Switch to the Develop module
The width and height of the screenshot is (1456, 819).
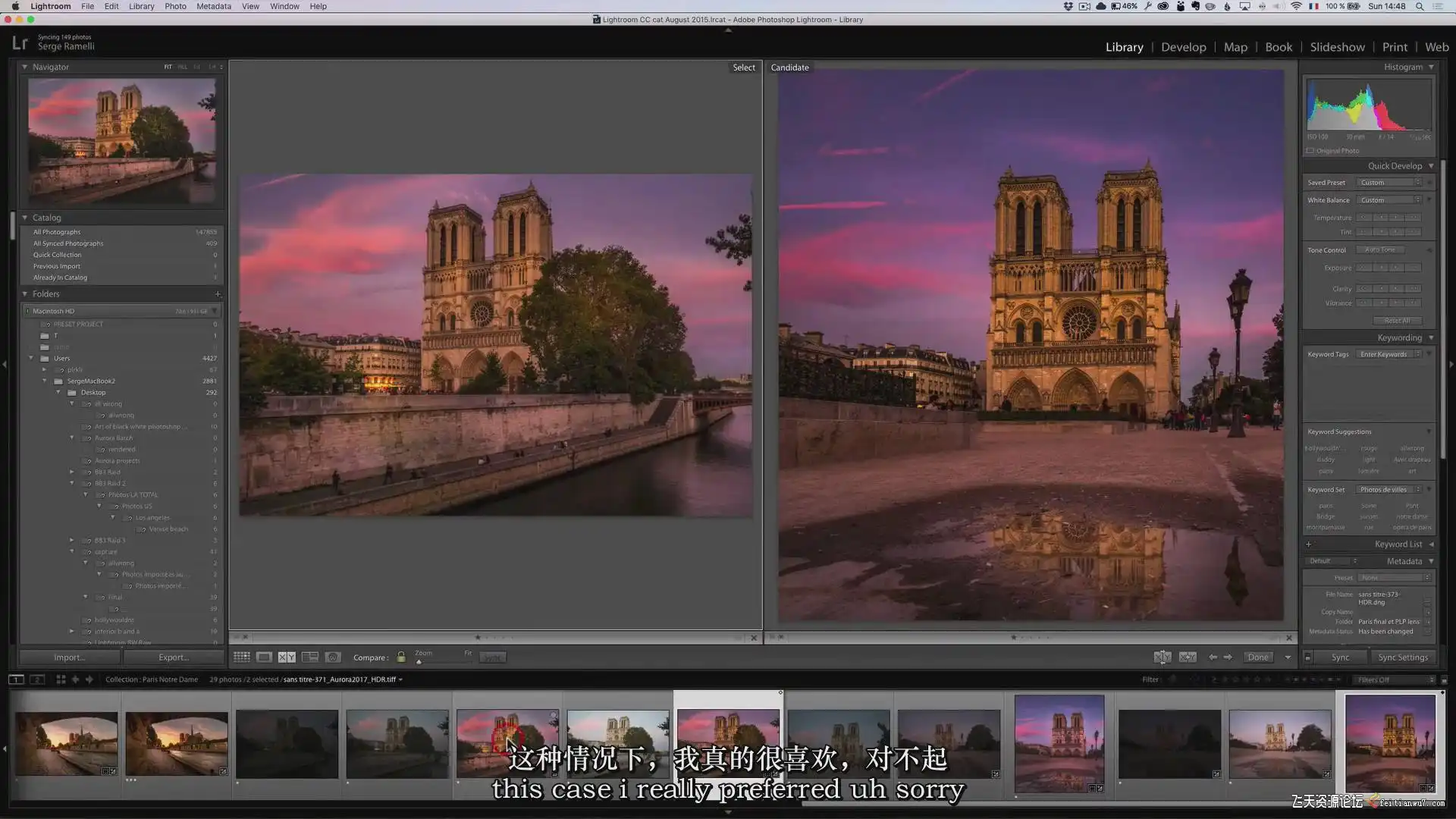click(x=1183, y=47)
